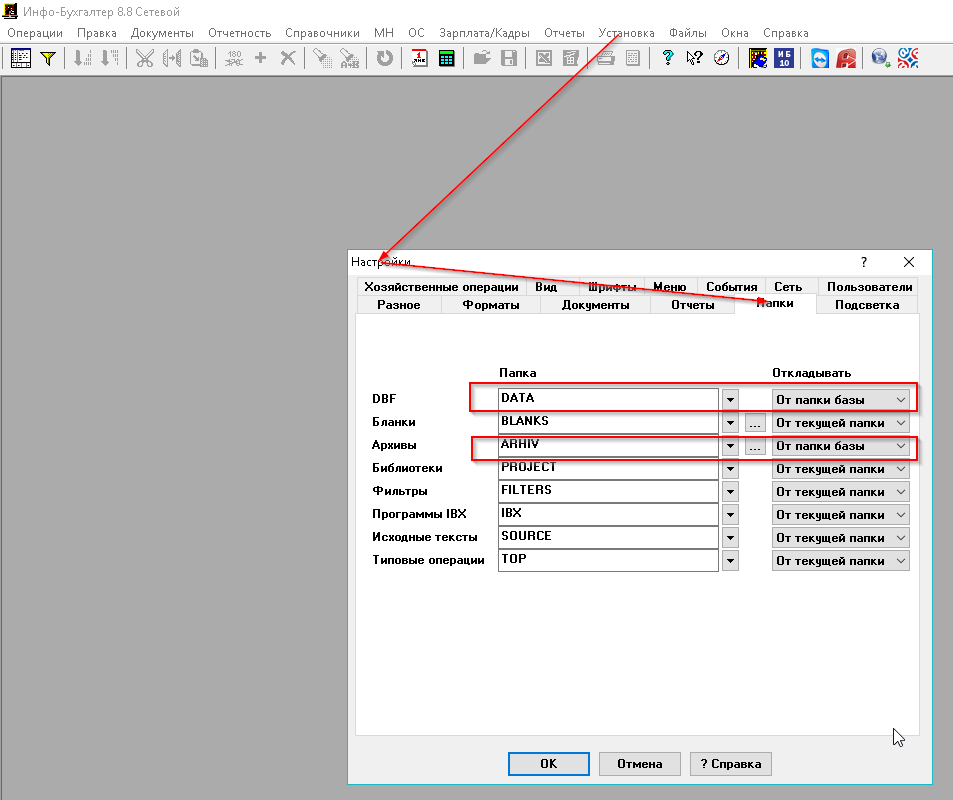Click the OK button

click(x=549, y=764)
